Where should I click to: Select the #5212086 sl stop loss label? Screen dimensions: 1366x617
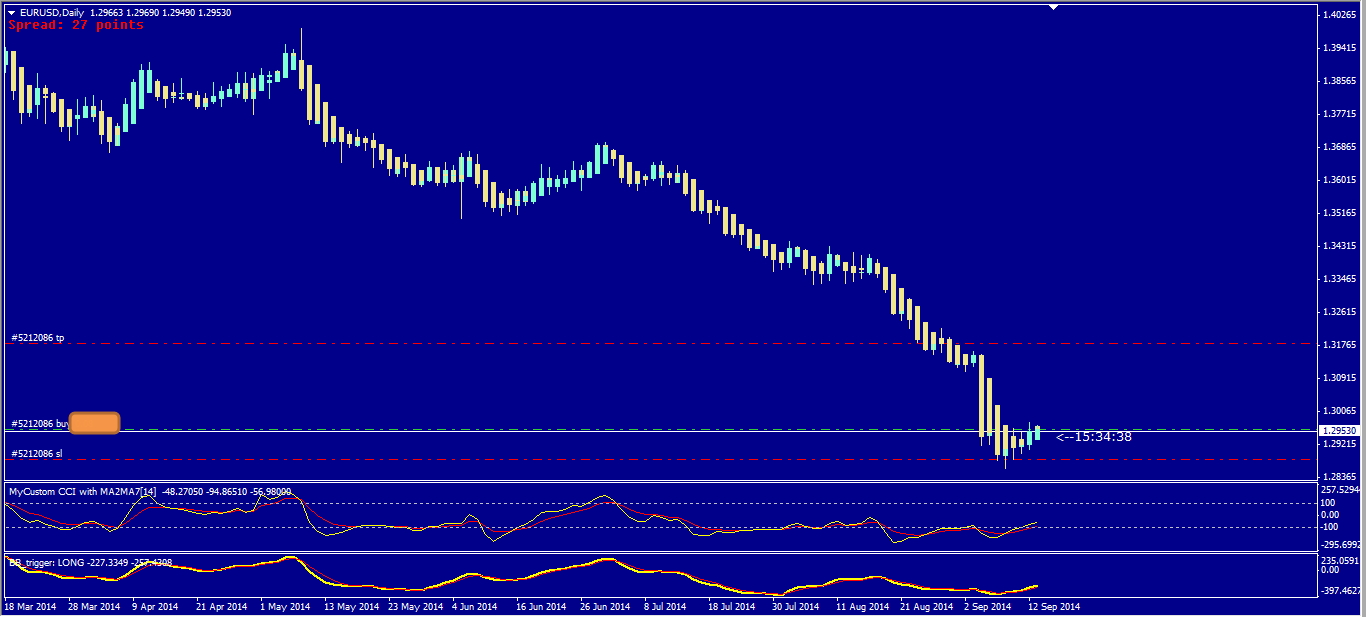pos(37,454)
